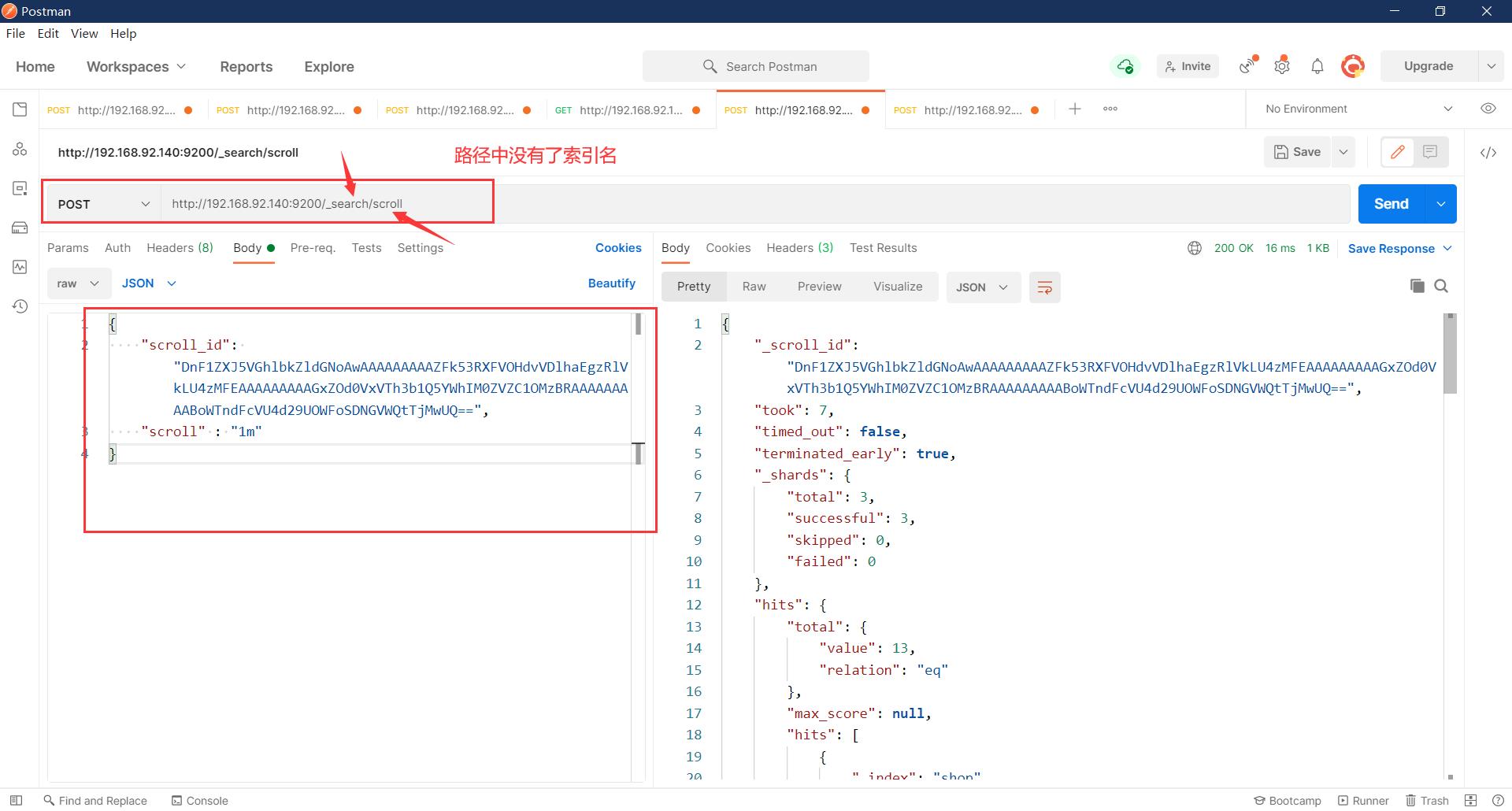Screen dimensions: 1512x811
Task: Open Find and Replace
Action: point(95,801)
